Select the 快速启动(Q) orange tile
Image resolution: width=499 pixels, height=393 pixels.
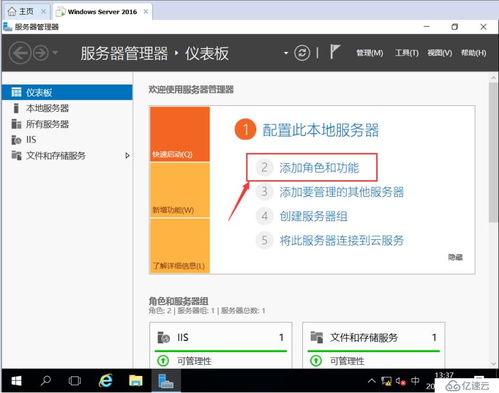(x=180, y=134)
